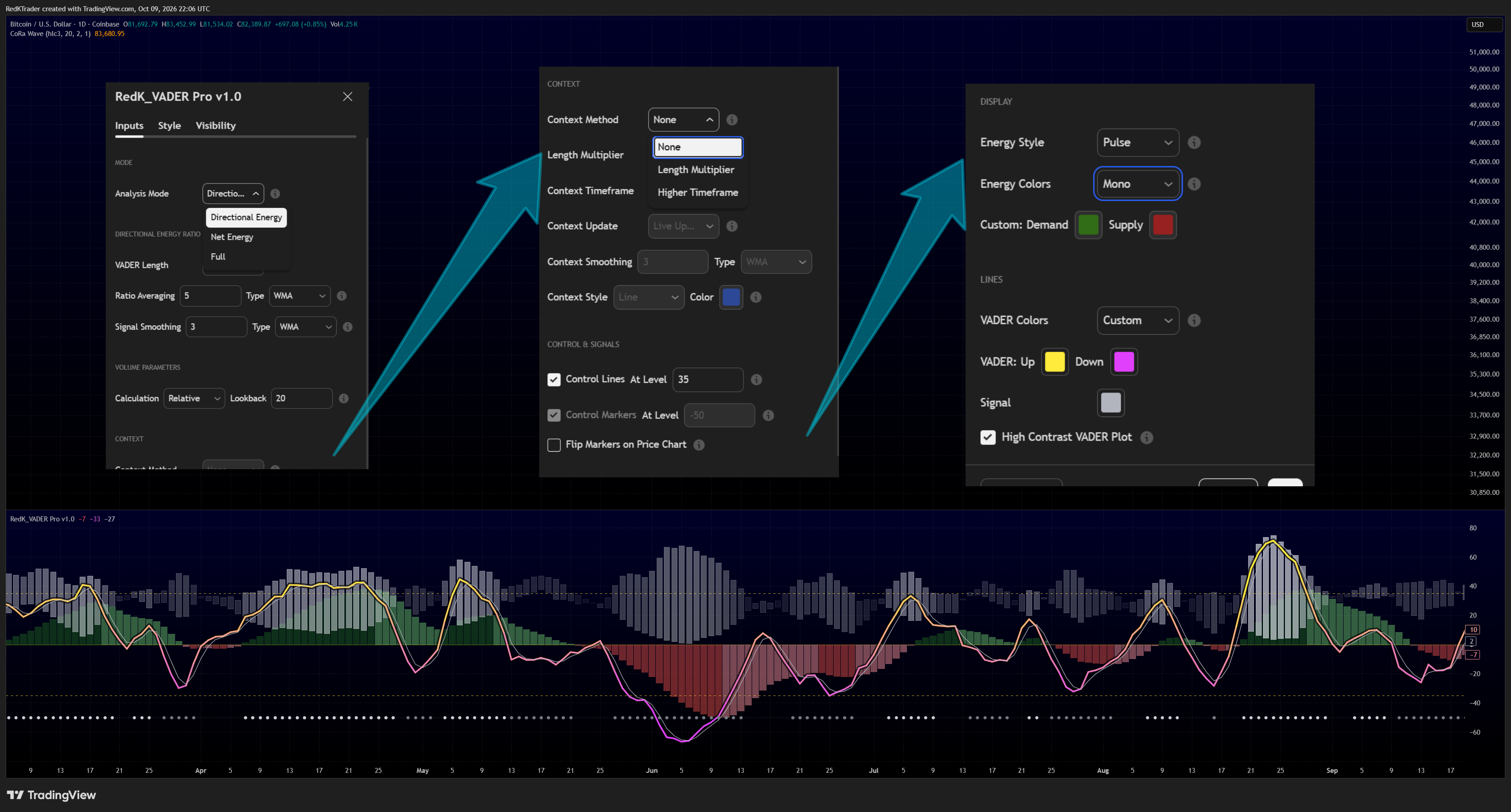Switch to the Visibility tab
Viewport: 1511px width, 812px height.
click(216, 126)
